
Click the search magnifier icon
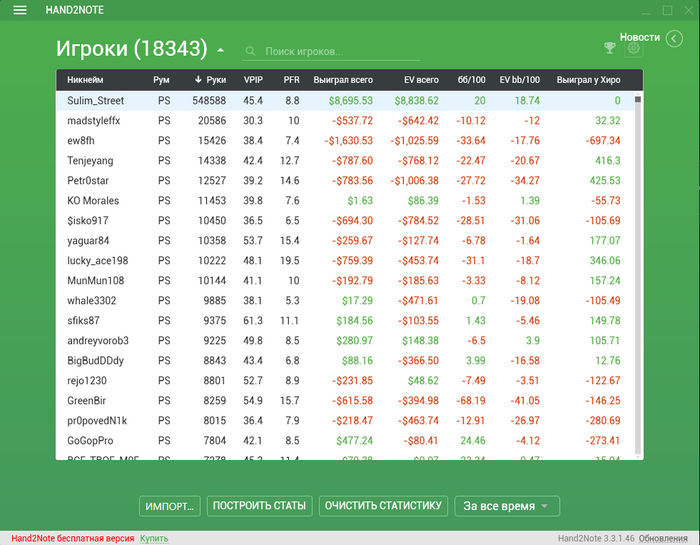pos(250,51)
